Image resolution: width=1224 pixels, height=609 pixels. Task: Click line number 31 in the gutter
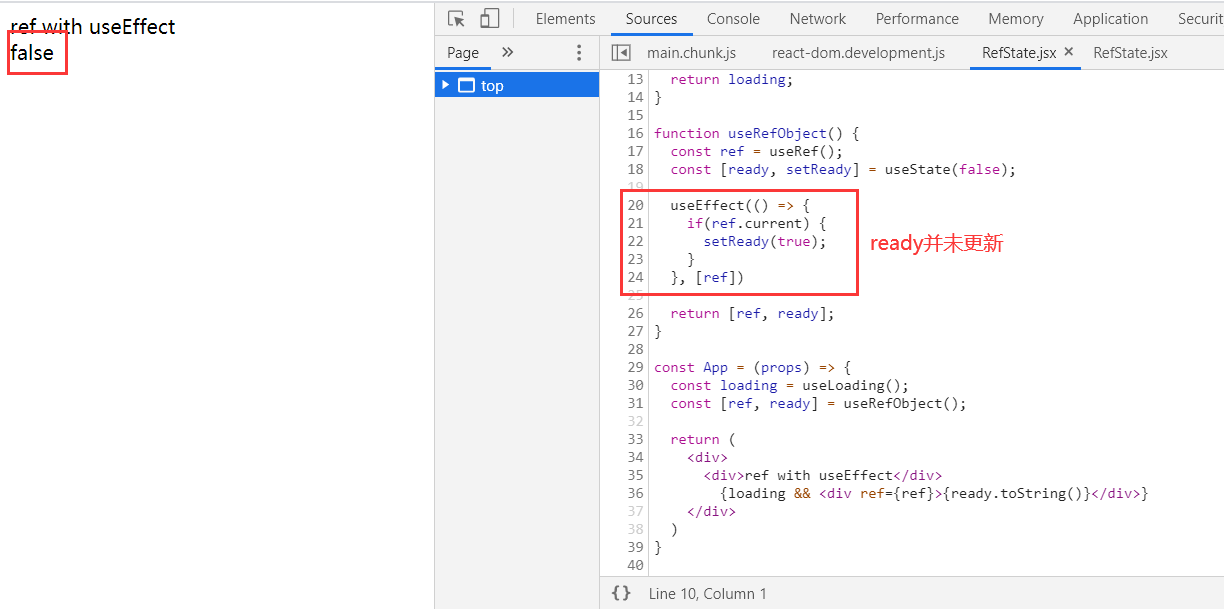tap(636, 403)
